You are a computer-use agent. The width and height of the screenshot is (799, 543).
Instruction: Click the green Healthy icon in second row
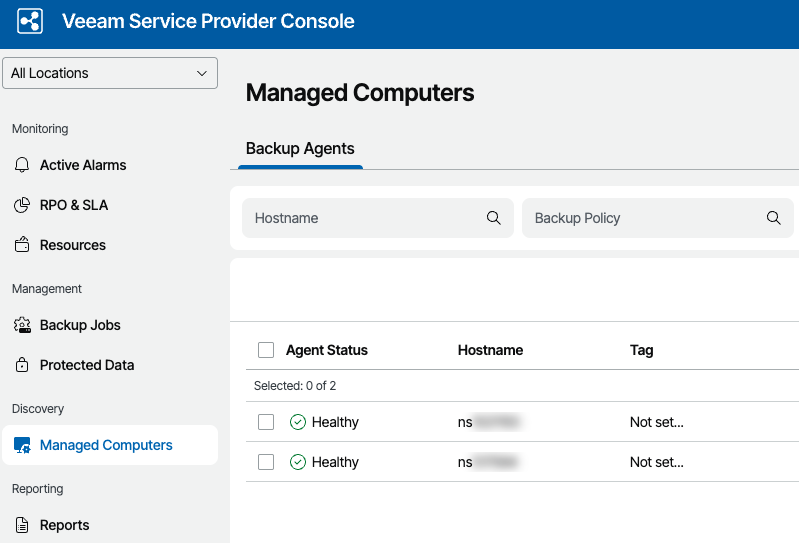298,462
